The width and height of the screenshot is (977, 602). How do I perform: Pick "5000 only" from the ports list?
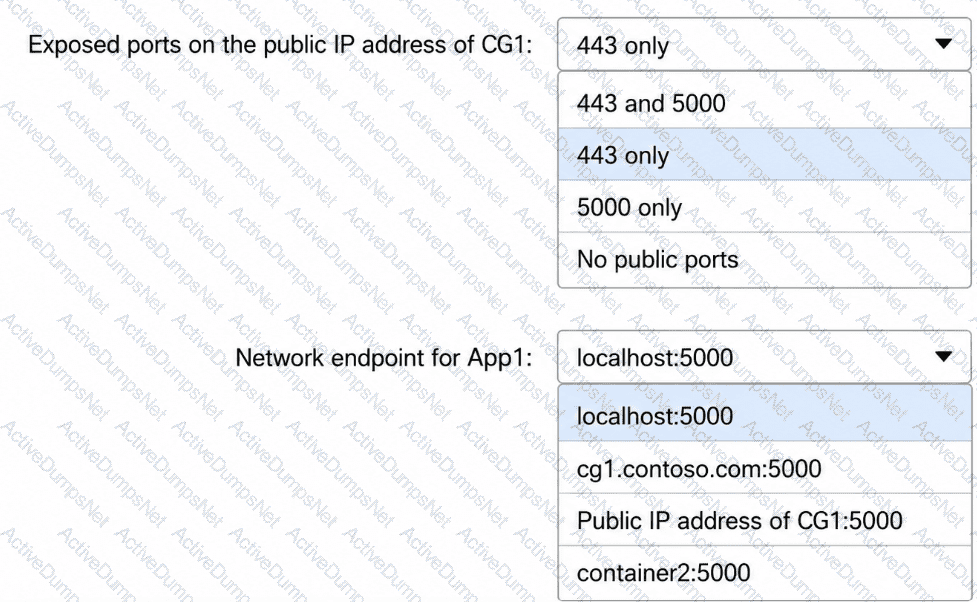[x=765, y=207]
